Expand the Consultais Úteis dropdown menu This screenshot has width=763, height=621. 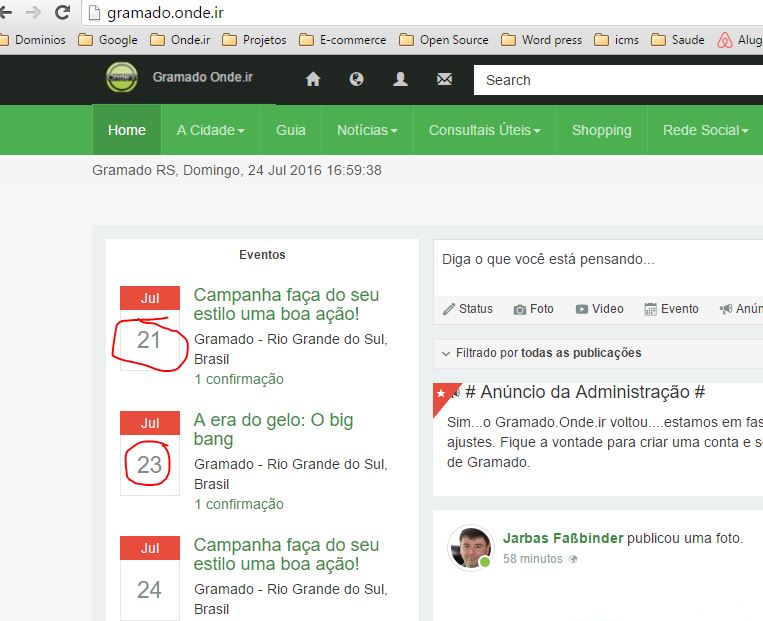(x=485, y=130)
